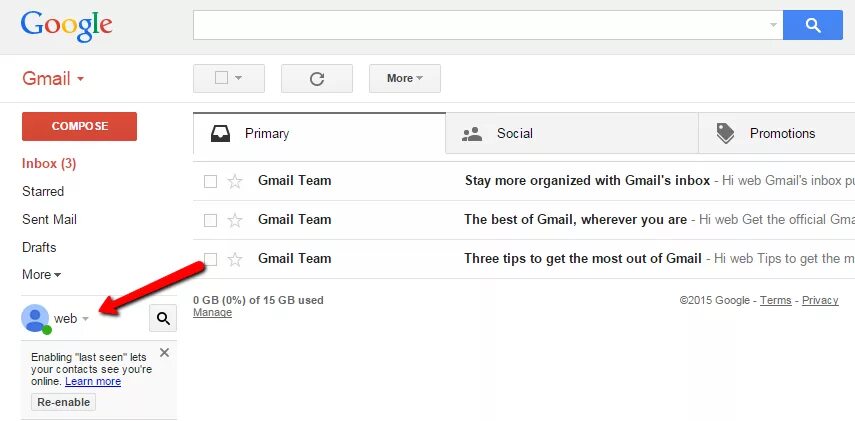Open the Terms link
Viewport: 855px width, 421px height.
[x=775, y=300]
